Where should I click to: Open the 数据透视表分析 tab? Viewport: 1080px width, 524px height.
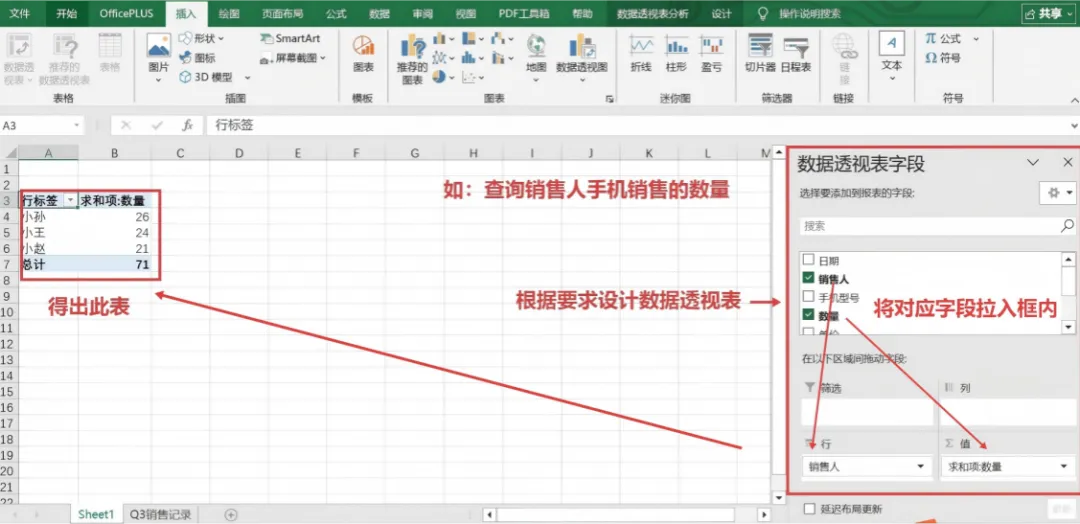652,13
